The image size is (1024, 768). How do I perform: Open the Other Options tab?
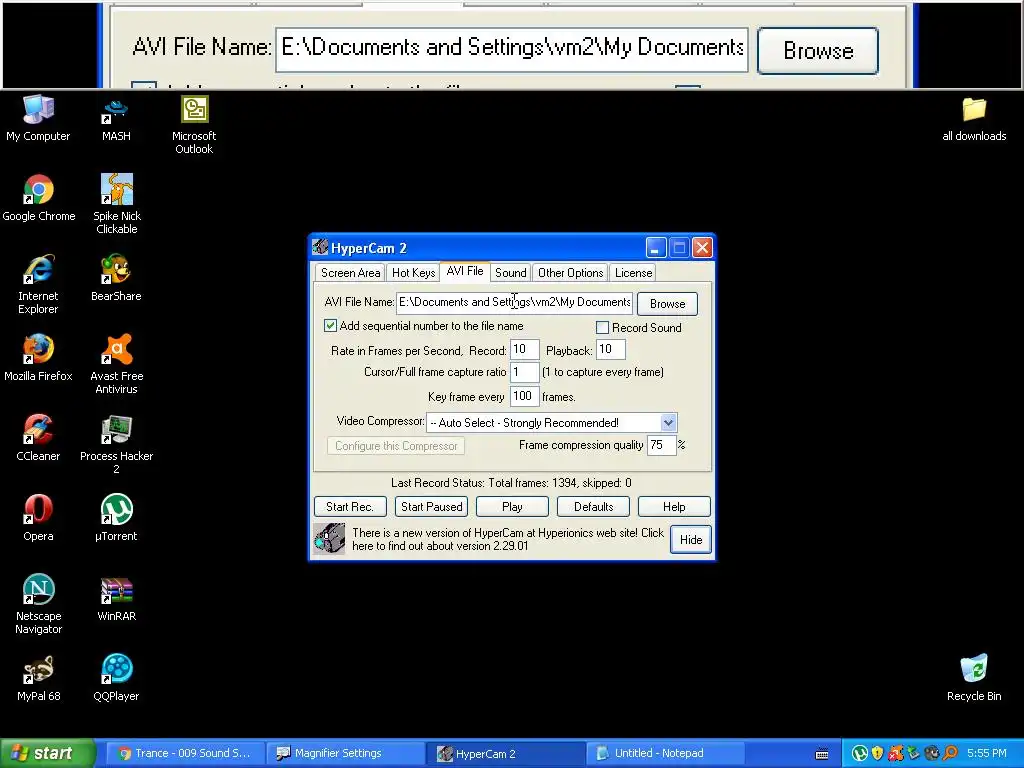pos(570,273)
